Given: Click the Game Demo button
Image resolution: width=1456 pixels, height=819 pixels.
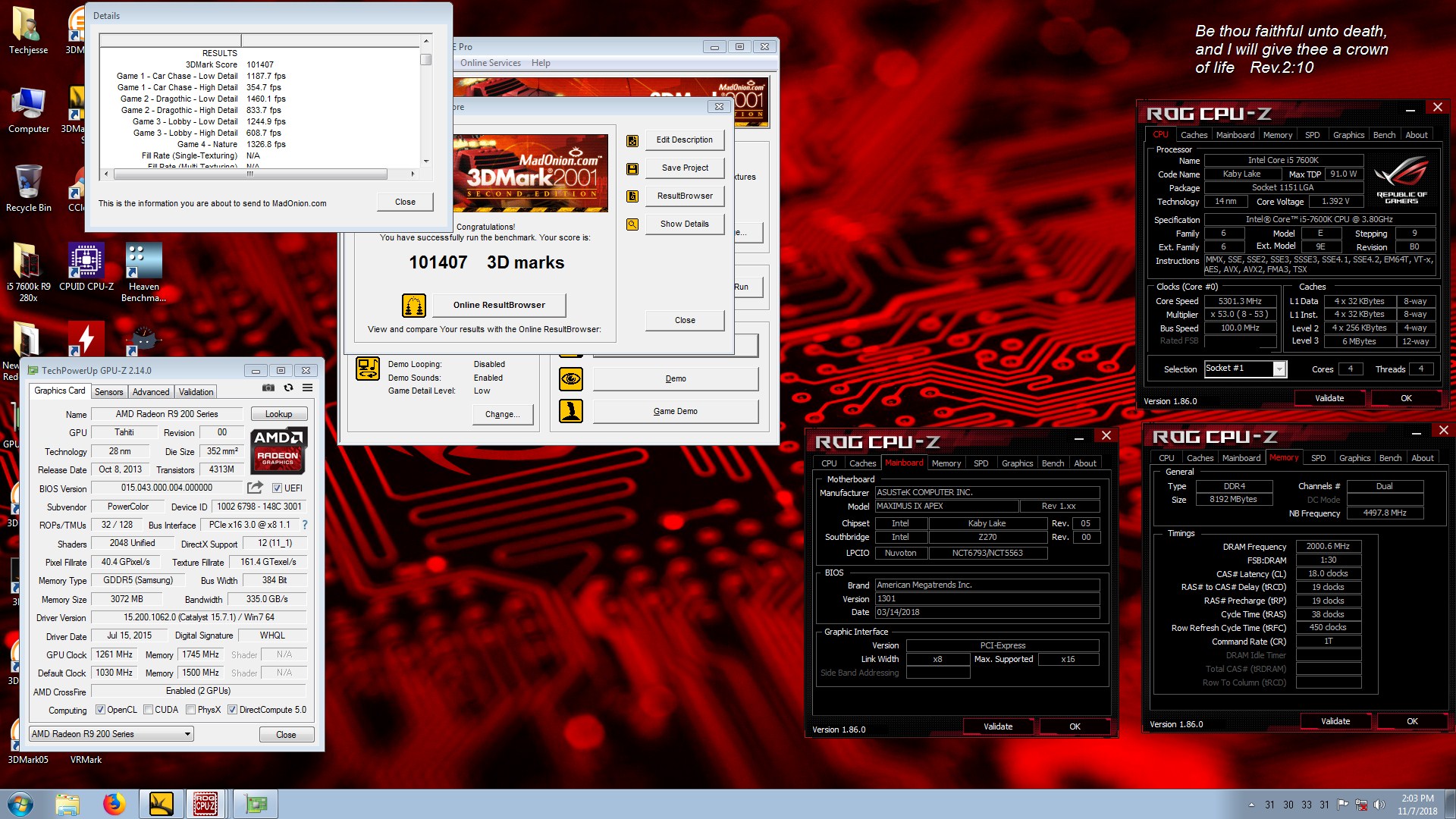Looking at the screenshot, I should coord(675,411).
